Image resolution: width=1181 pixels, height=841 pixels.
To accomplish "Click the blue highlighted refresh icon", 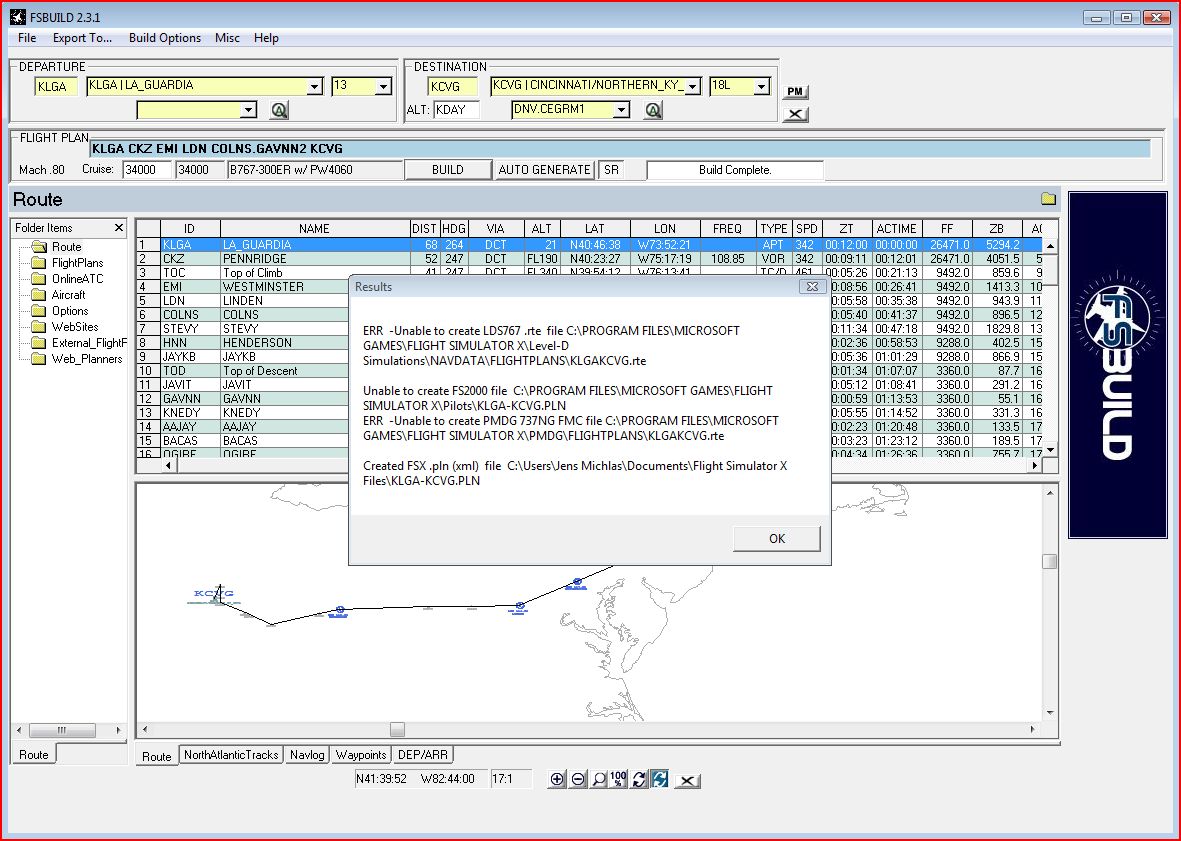I will (x=660, y=779).
